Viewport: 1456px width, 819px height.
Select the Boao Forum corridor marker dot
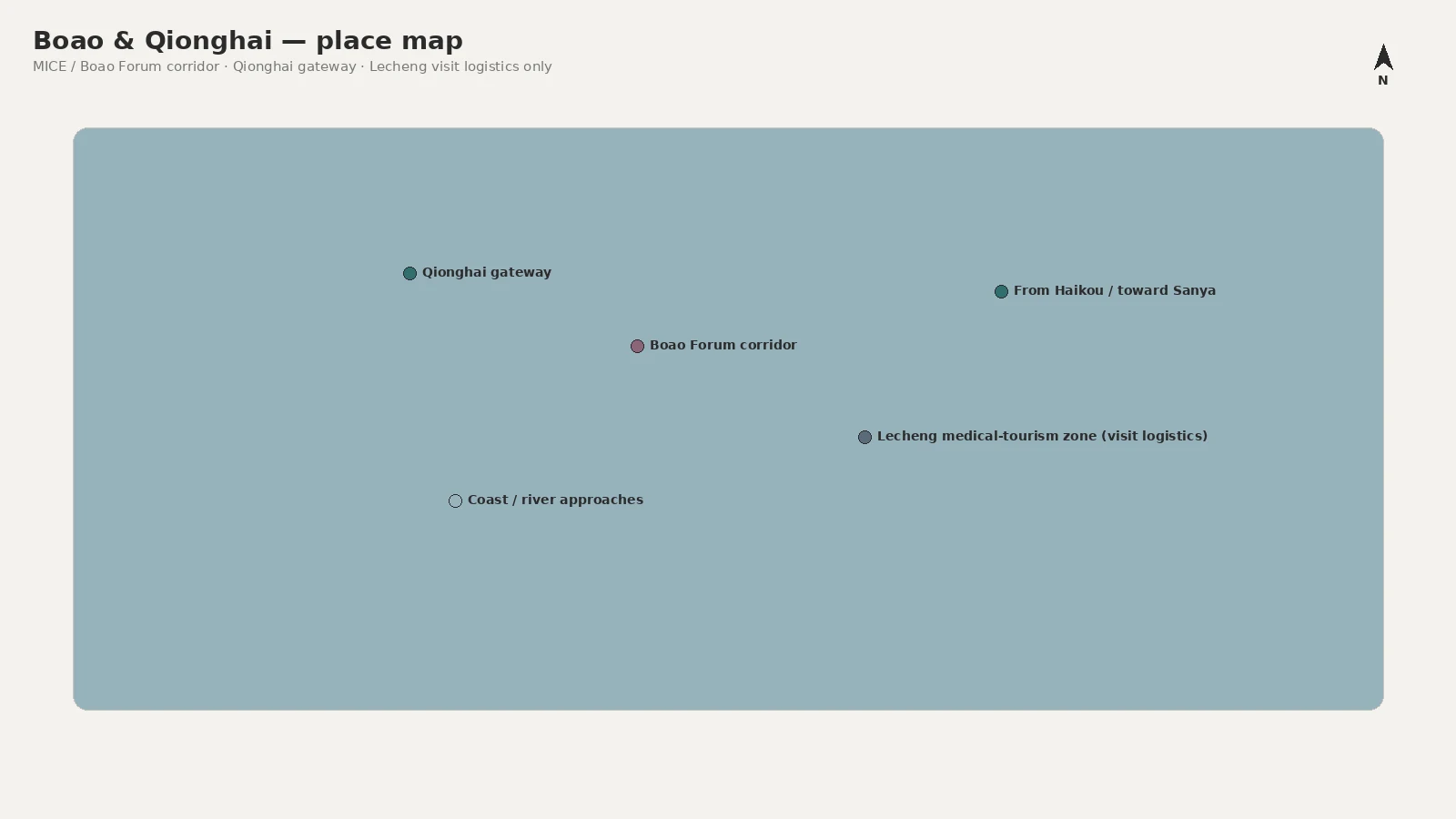click(x=637, y=346)
